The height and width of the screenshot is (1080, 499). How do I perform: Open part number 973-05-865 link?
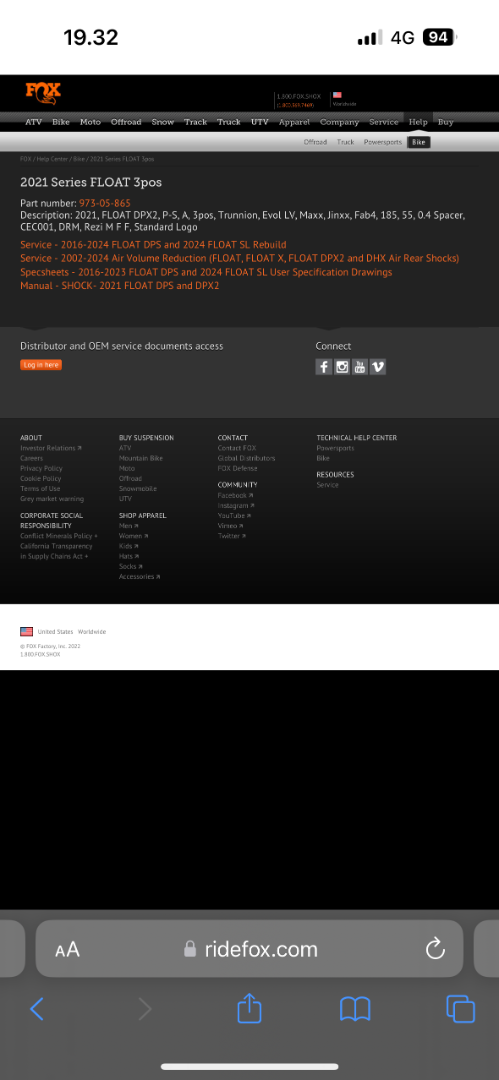105,203
